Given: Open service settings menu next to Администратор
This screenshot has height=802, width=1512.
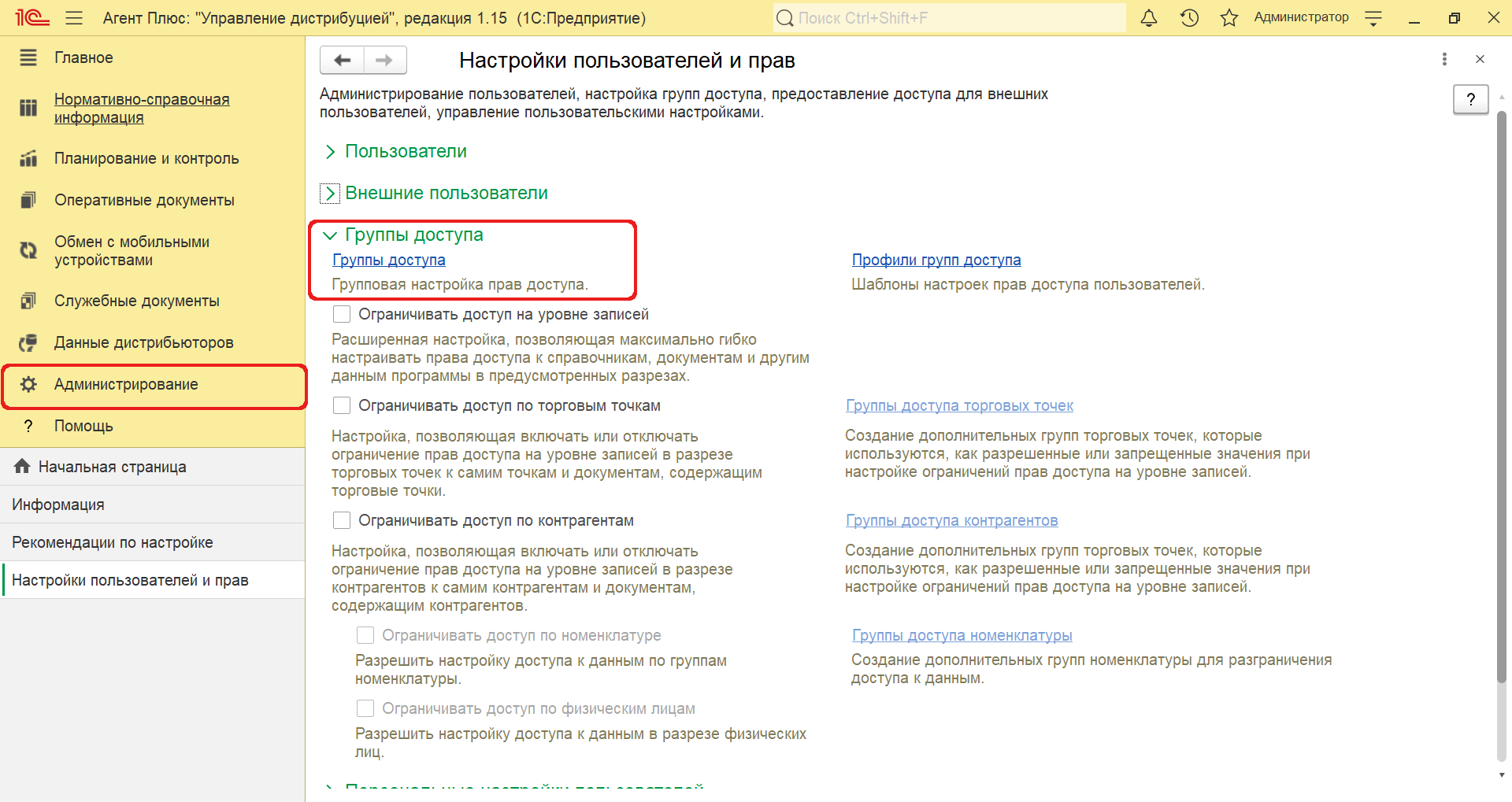Looking at the screenshot, I should pyautogui.click(x=1373, y=18).
